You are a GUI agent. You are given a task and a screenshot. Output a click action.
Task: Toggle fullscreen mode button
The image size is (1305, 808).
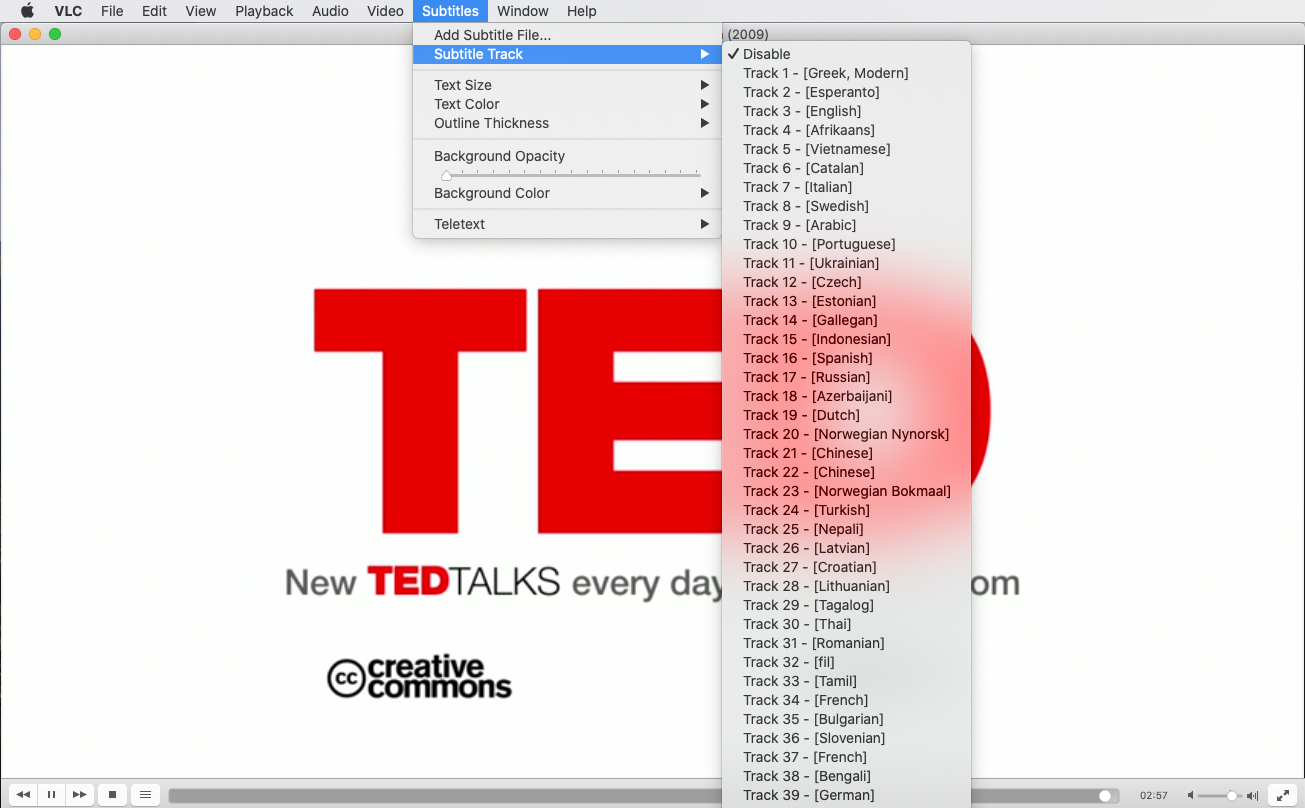tap(1282, 795)
